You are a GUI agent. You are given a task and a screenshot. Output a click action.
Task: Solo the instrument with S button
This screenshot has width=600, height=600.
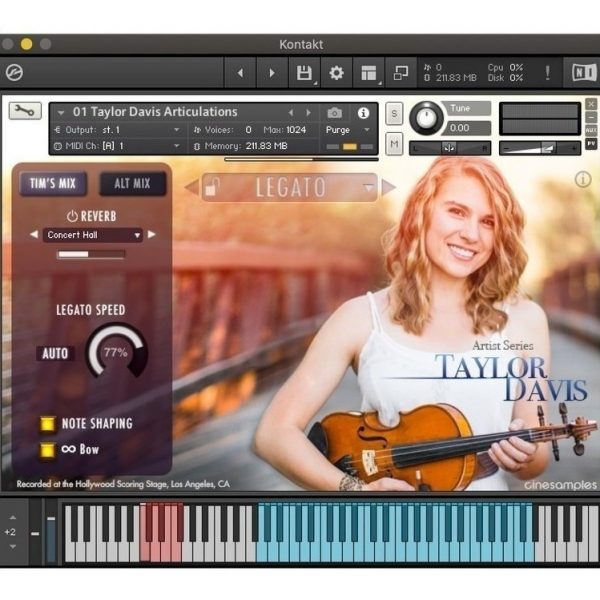[394, 114]
